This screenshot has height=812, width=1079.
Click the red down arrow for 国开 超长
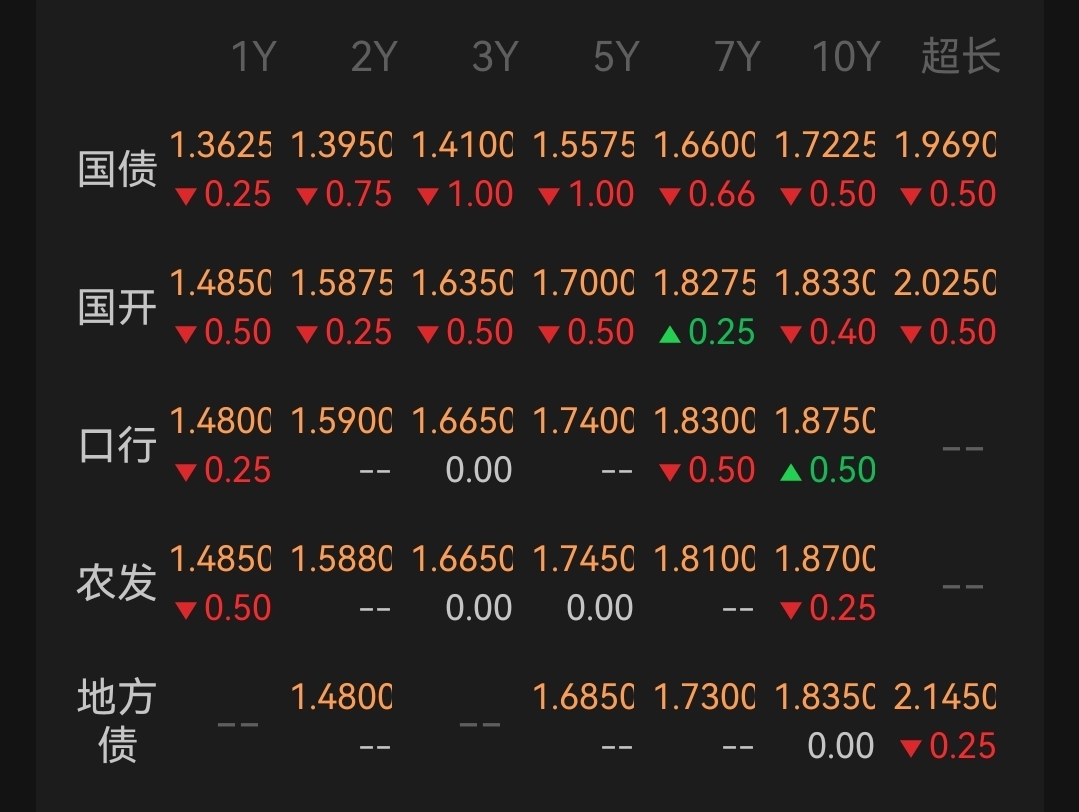tap(911, 334)
